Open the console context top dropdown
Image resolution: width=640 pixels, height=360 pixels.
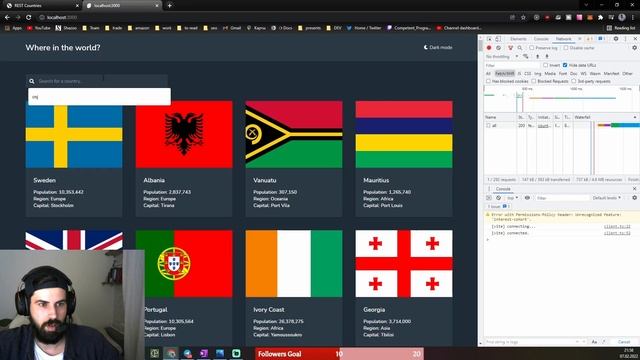pyautogui.click(x=513, y=198)
